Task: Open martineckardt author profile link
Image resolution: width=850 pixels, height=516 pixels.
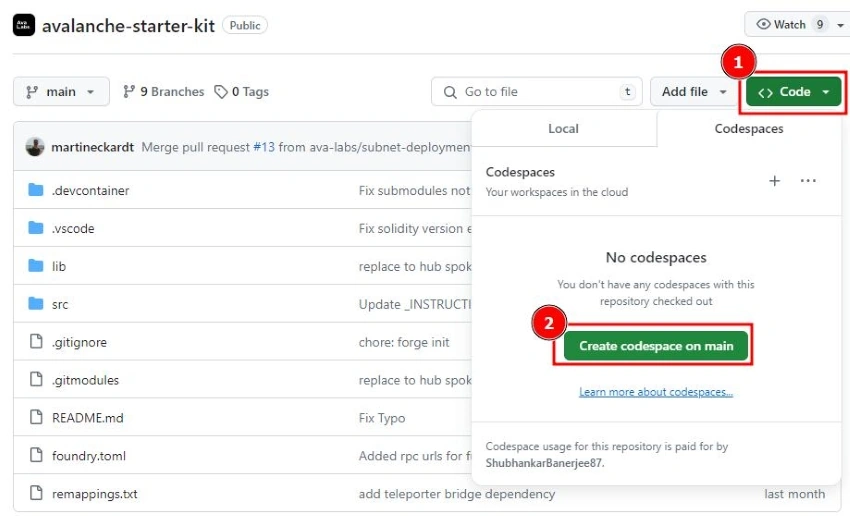Action: (x=93, y=147)
